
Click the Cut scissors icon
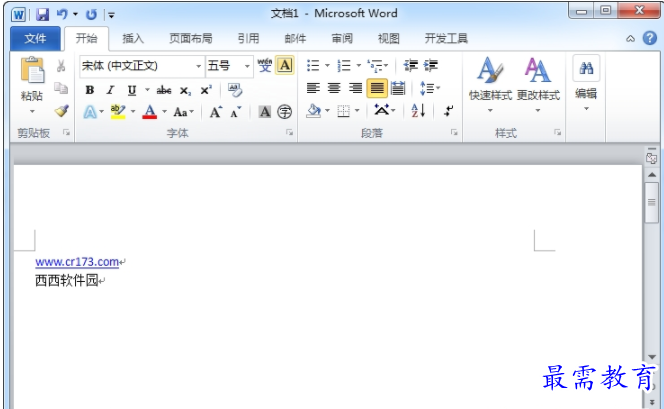61,66
